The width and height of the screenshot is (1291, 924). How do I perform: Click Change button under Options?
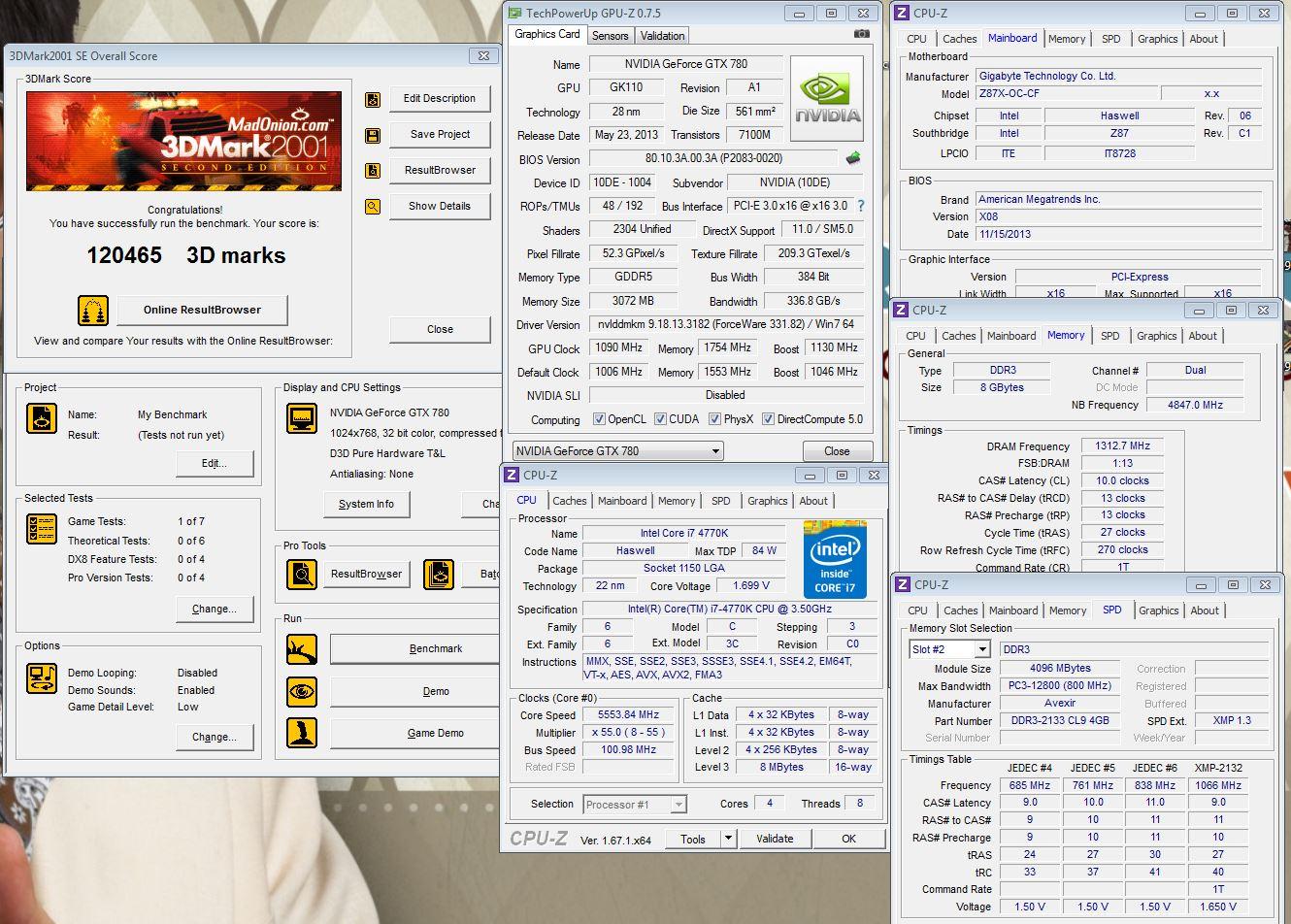tap(215, 738)
